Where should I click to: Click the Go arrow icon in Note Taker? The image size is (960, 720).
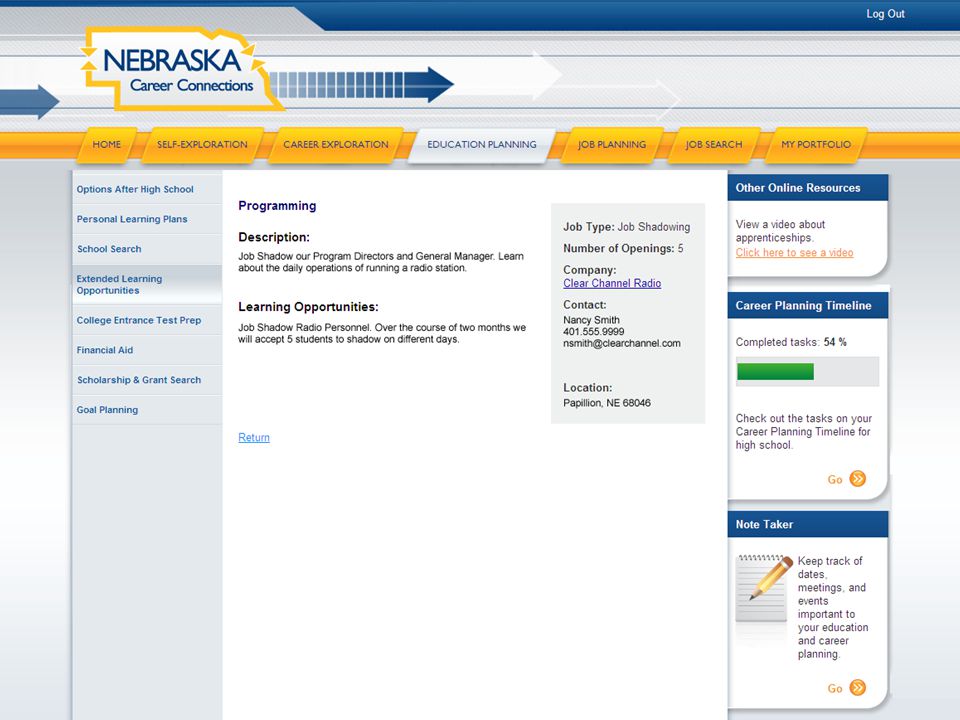point(858,688)
